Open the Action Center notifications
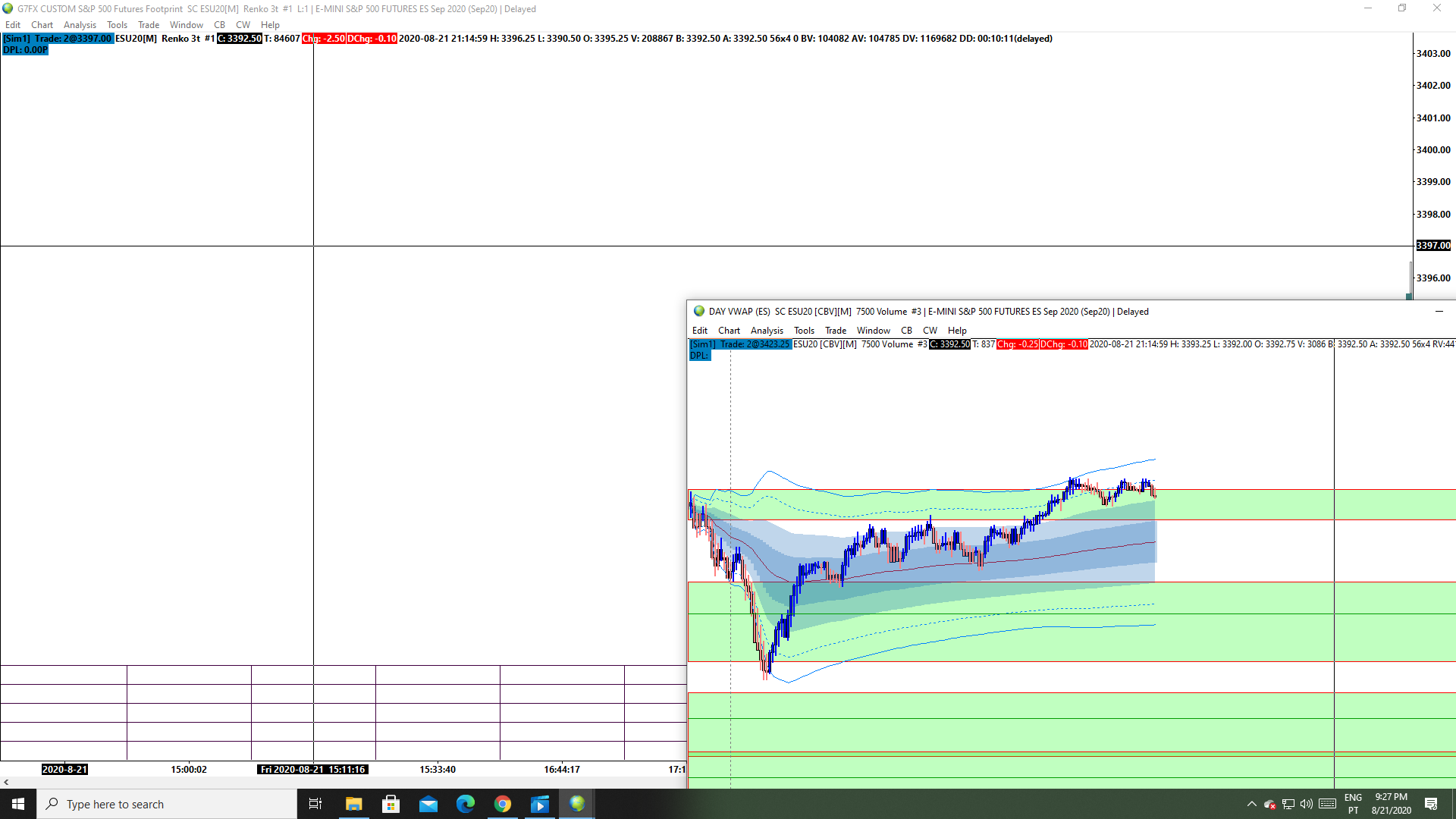The width and height of the screenshot is (1456, 819). pos(1431,804)
